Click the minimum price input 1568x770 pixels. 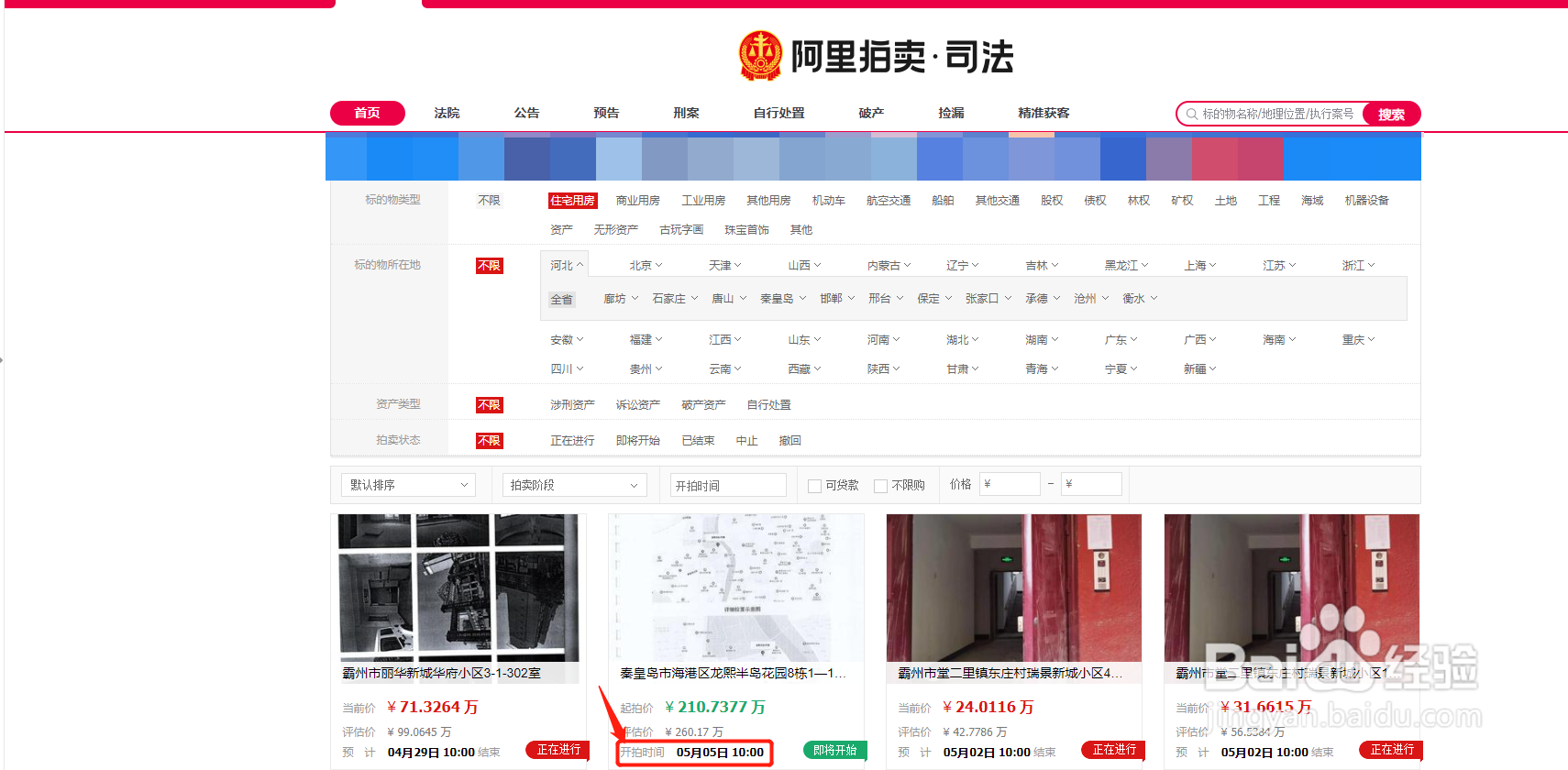(x=1010, y=484)
